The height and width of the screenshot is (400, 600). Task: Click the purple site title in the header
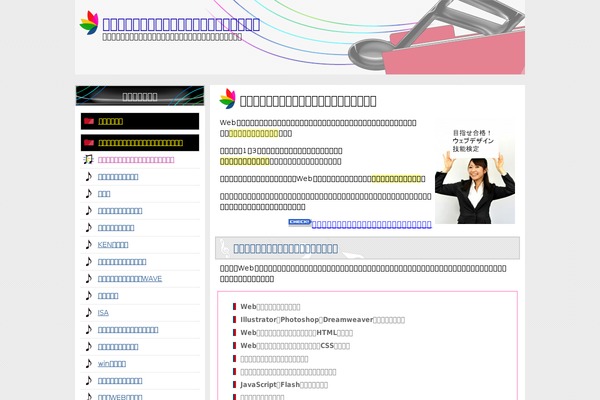181,24
